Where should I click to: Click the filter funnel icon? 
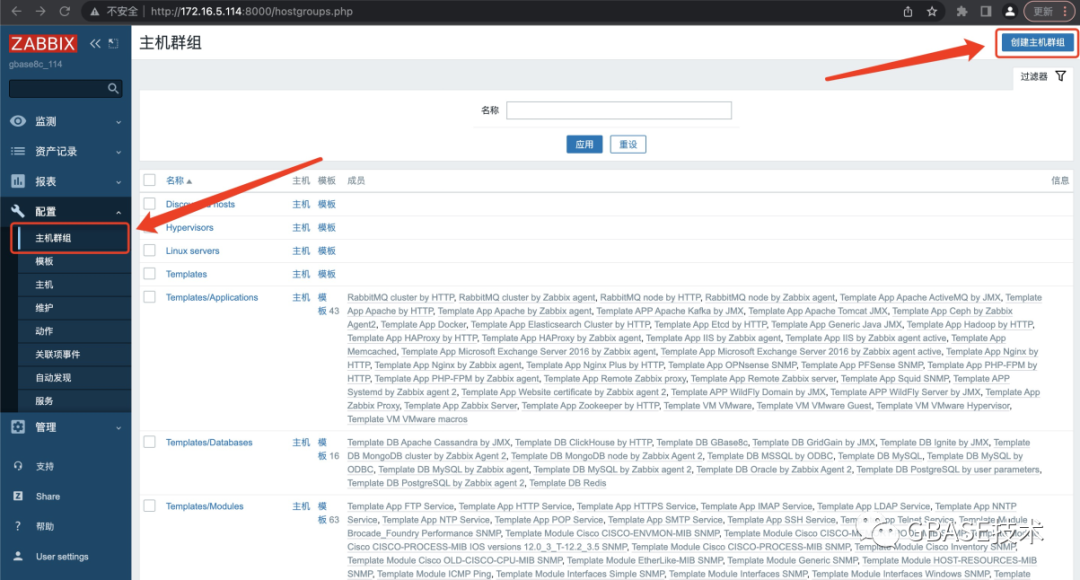pyautogui.click(x=1061, y=76)
